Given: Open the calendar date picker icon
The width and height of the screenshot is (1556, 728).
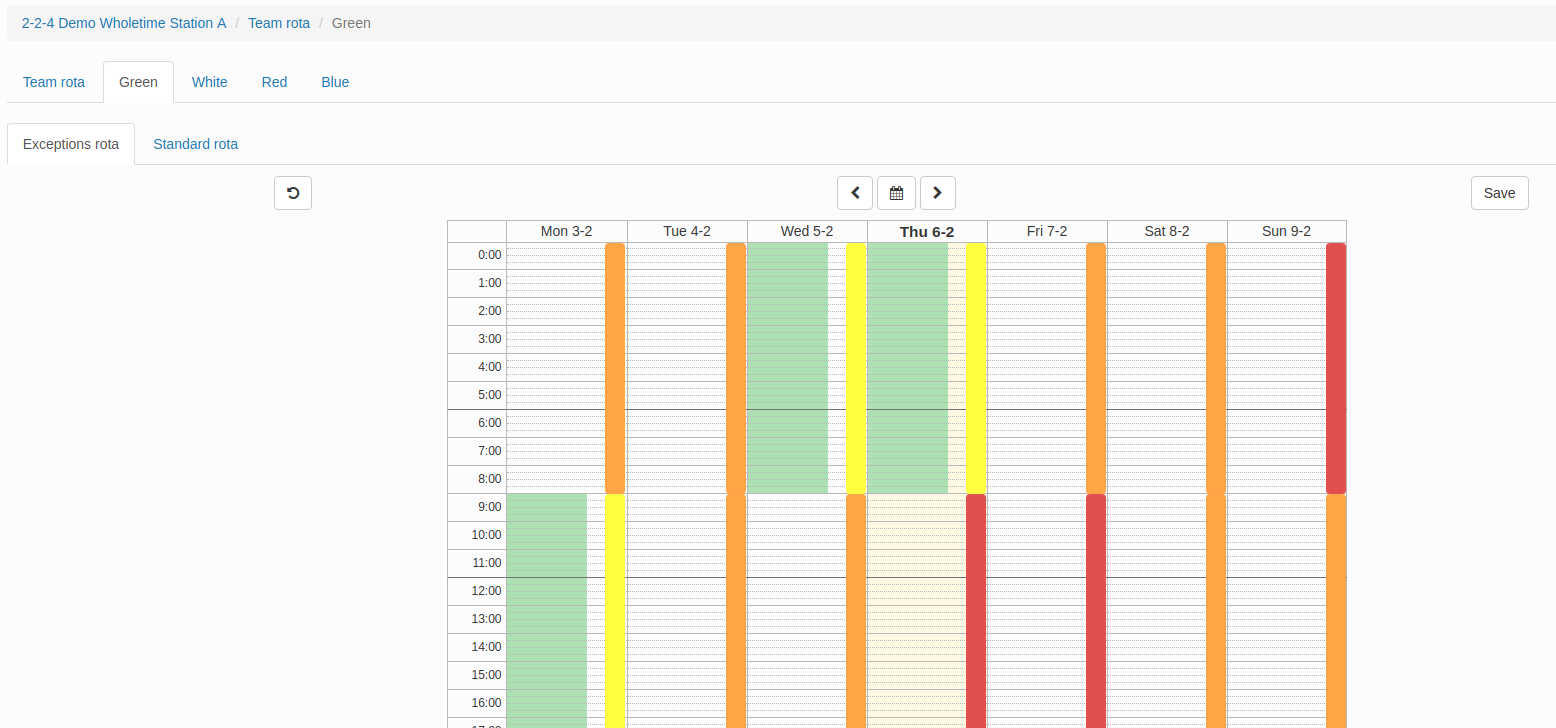Looking at the screenshot, I should (x=896, y=193).
